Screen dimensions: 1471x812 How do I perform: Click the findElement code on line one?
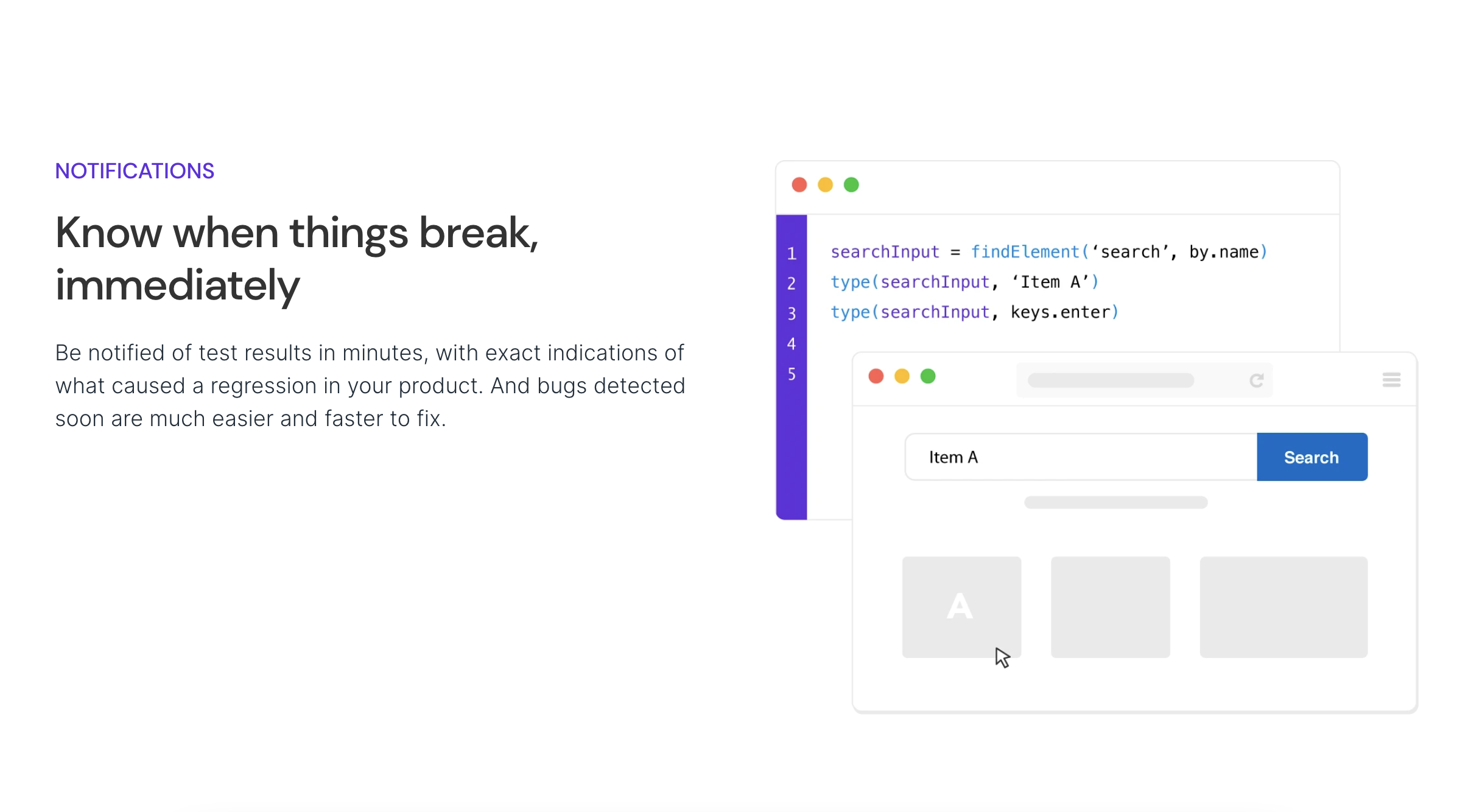pyautogui.click(x=1025, y=251)
